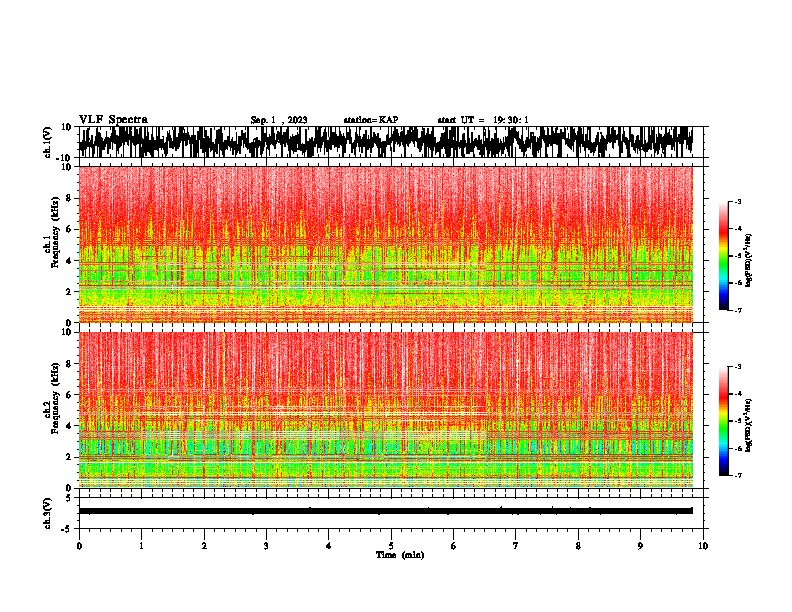Click the "-7" label on ch.2 colorbar

click(737, 476)
